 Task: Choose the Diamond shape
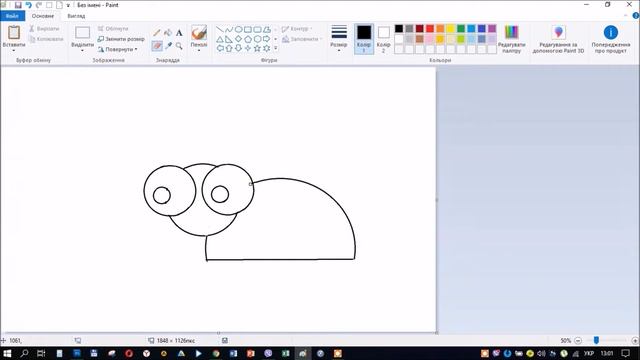point(238,39)
